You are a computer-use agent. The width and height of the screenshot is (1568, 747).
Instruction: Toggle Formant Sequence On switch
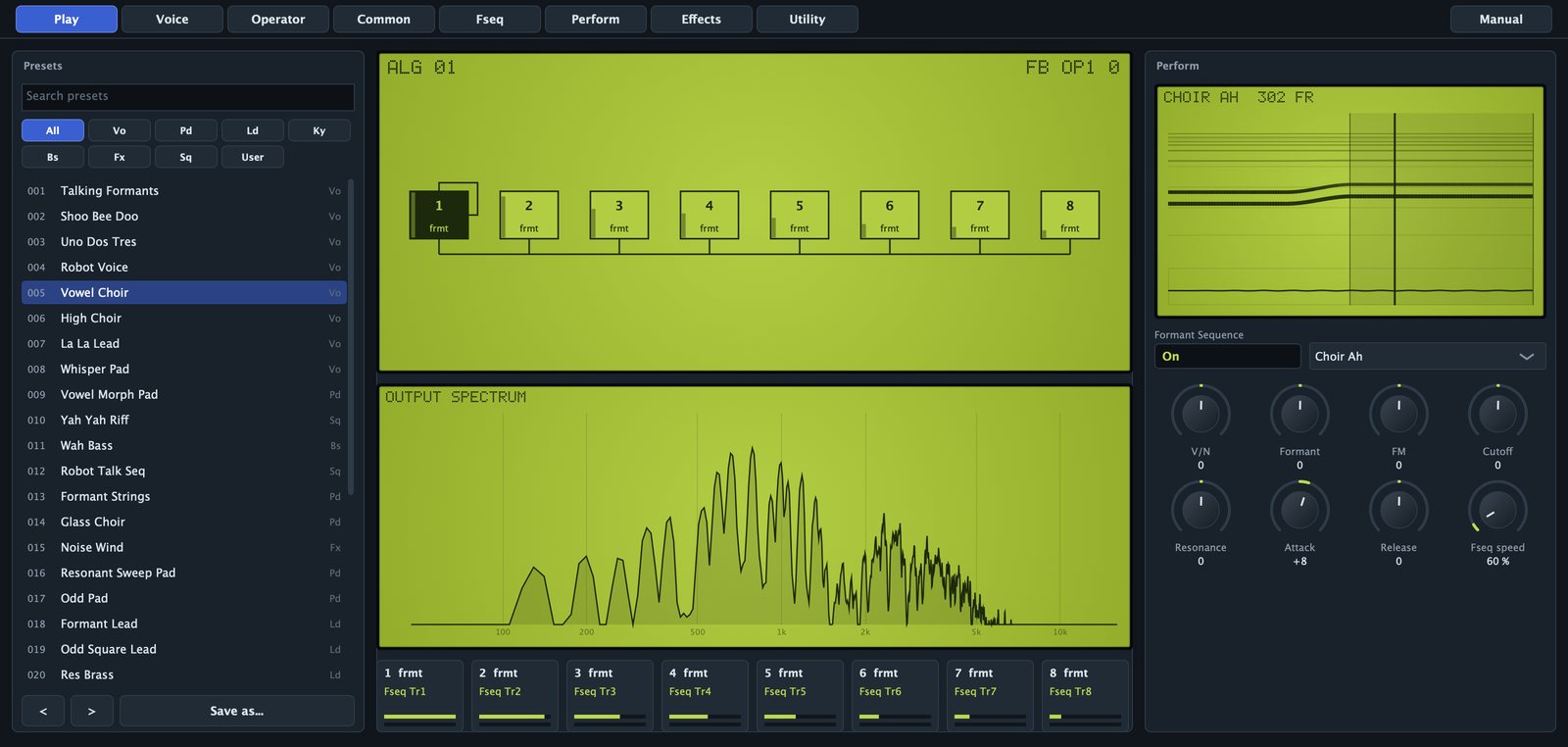[x=1227, y=356]
